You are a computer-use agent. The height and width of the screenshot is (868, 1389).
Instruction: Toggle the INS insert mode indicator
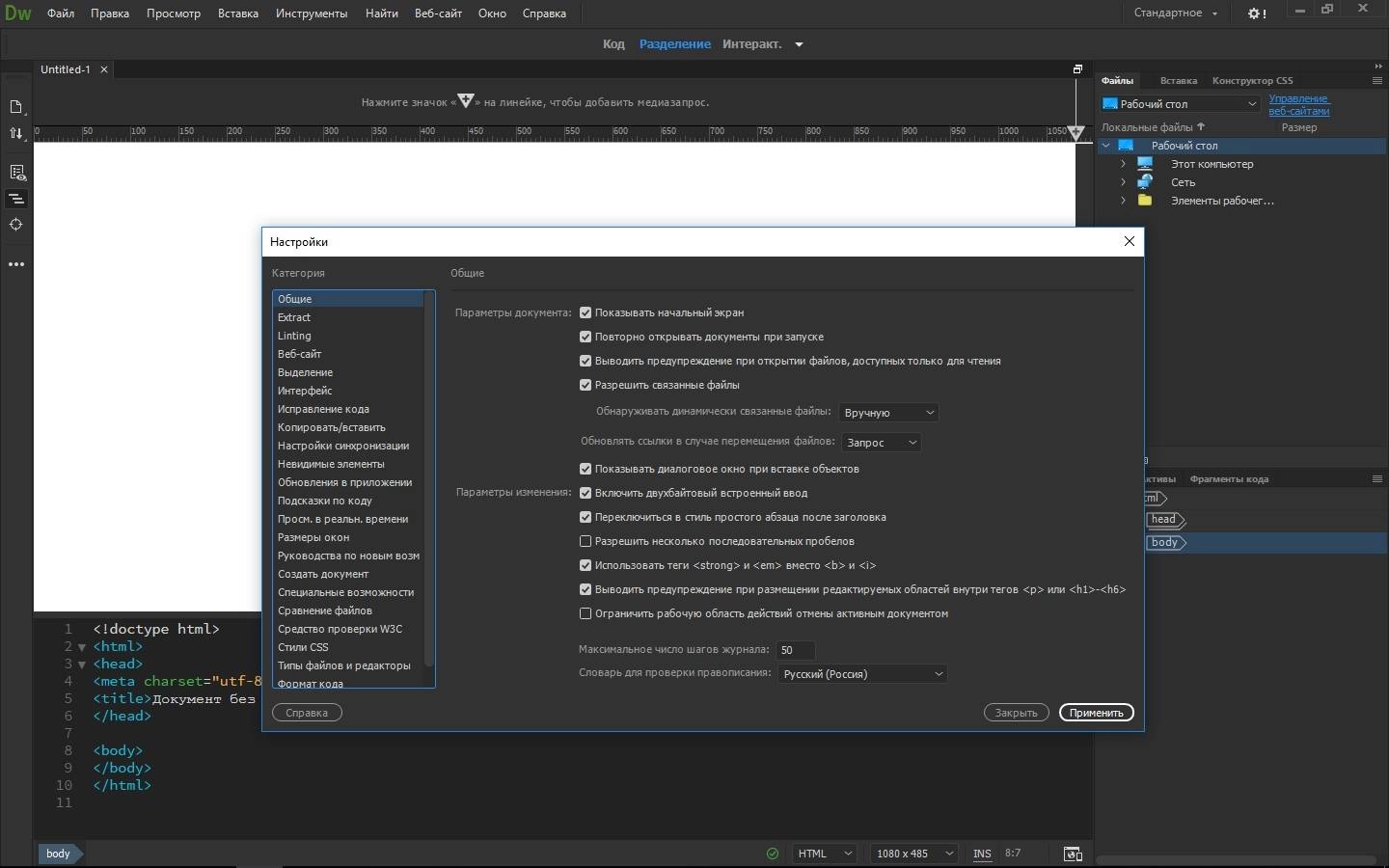click(x=982, y=854)
